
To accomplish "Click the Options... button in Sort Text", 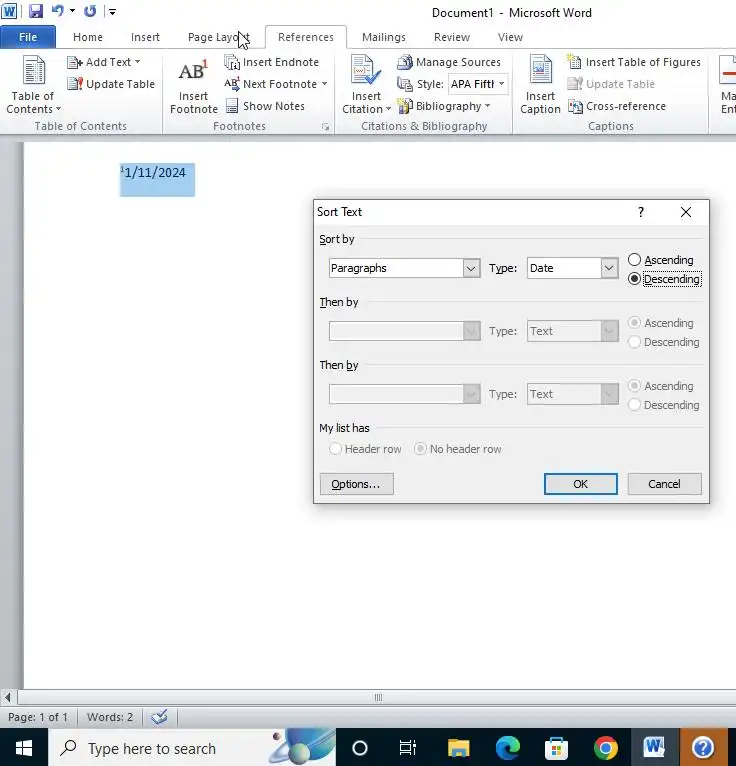I will tap(357, 484).
